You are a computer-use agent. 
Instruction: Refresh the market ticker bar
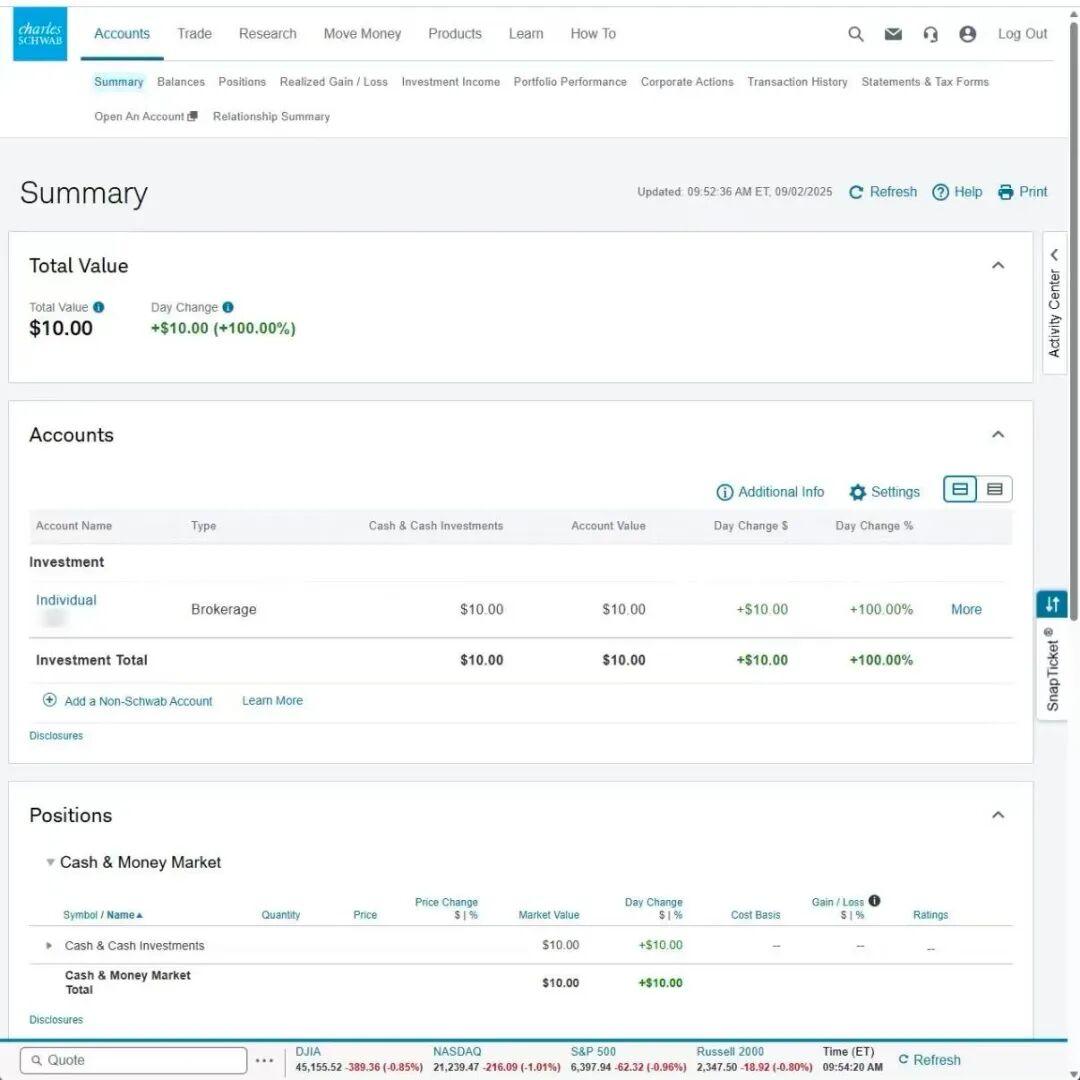click(929, 1060)
